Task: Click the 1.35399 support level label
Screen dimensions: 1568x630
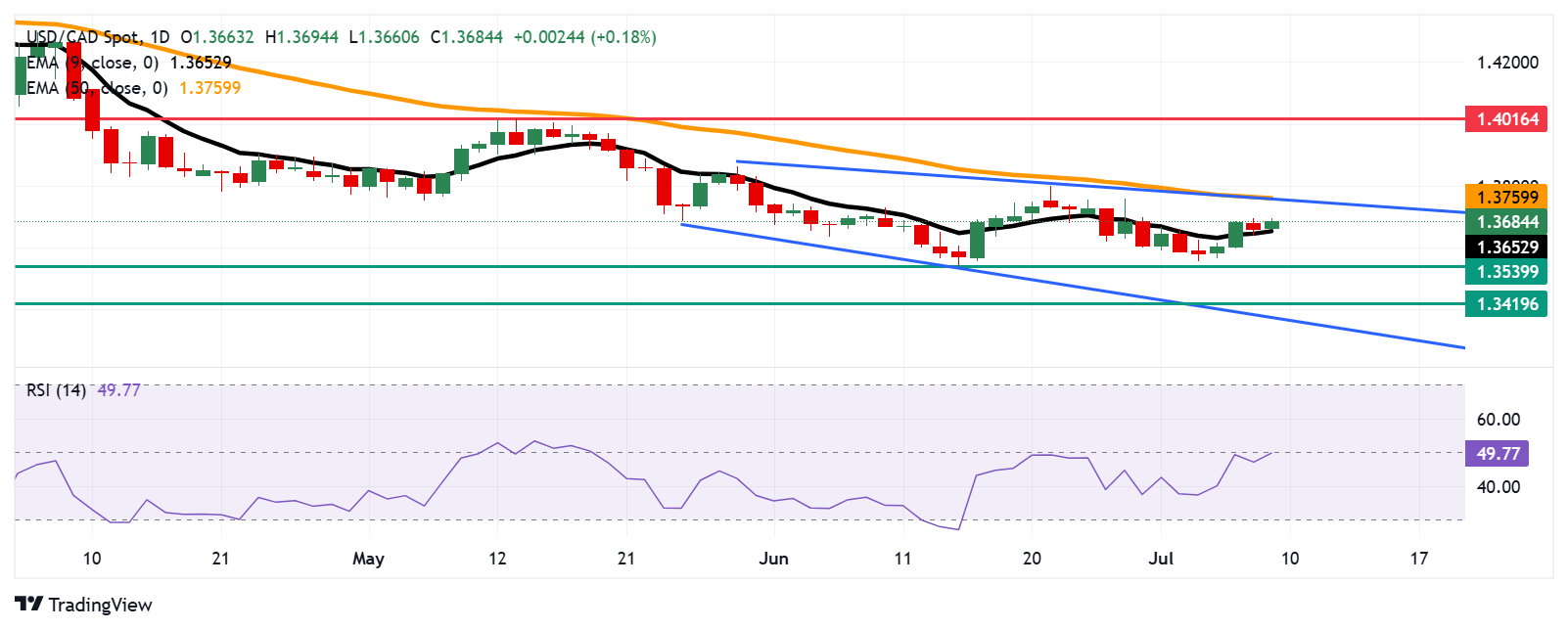Action: point(1506,272)
